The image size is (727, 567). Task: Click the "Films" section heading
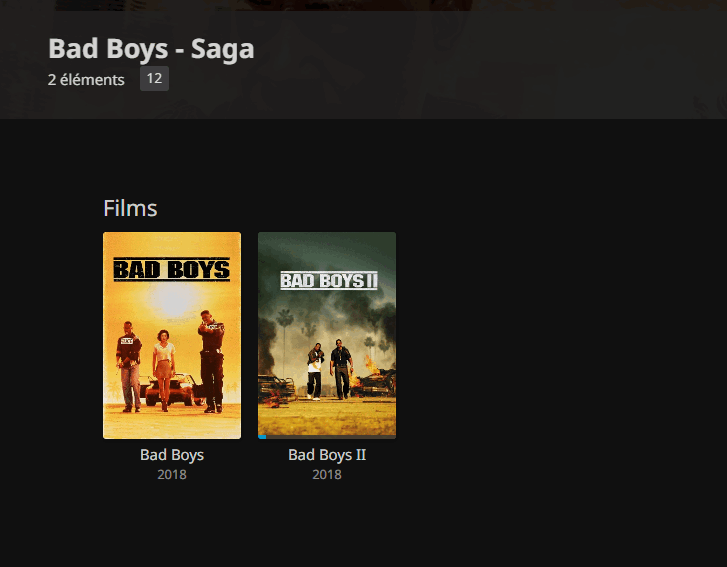[x=130, y=208]
